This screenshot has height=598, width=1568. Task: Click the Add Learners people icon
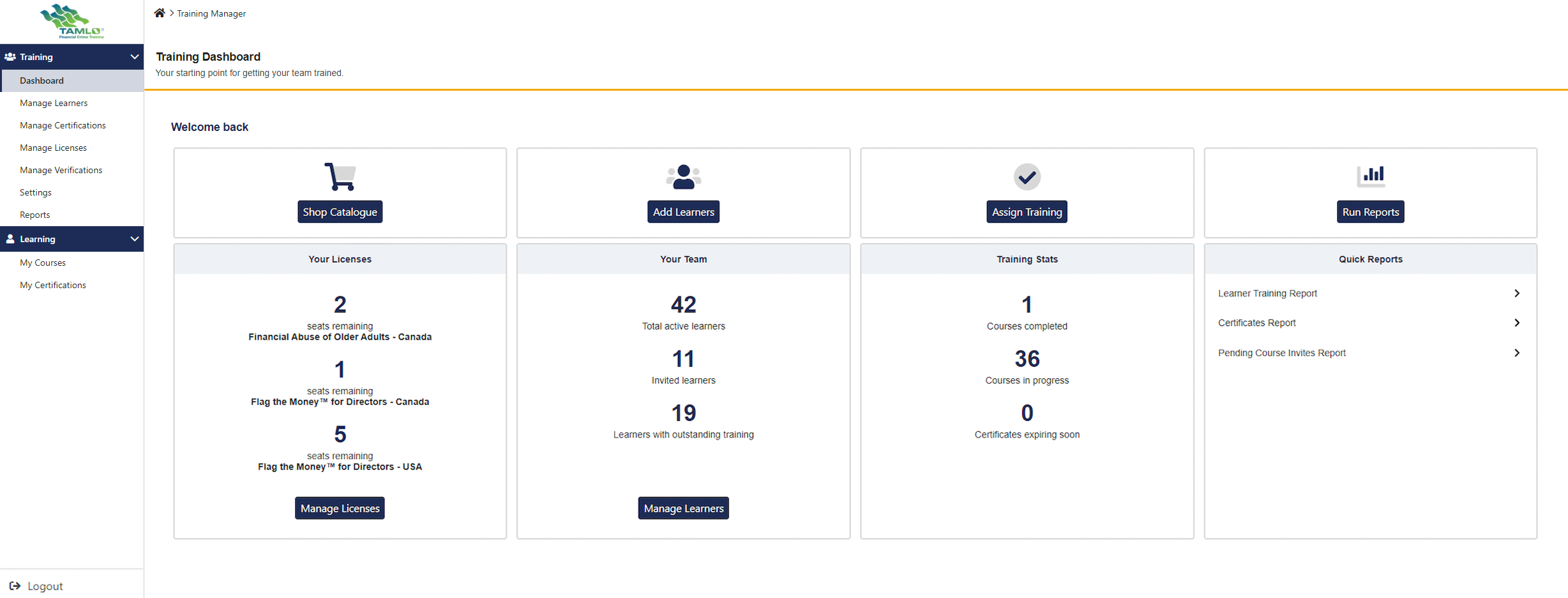(682, 176)
